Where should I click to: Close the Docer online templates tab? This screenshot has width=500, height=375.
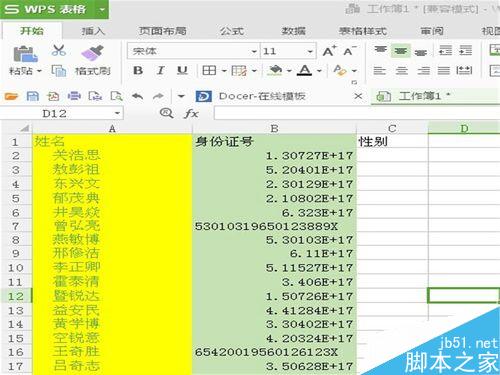pos(358,96)
